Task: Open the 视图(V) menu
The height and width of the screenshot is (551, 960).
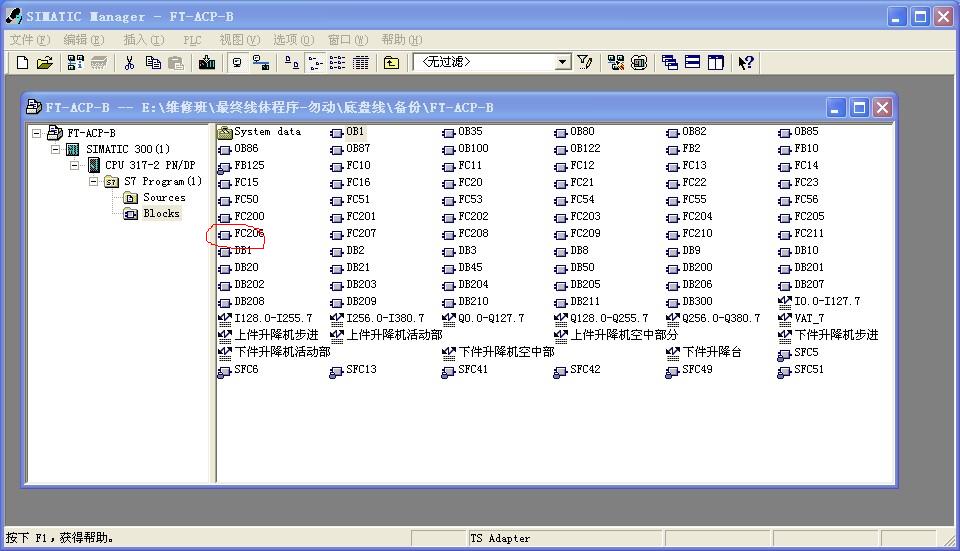Action: (x=240, y=40)
